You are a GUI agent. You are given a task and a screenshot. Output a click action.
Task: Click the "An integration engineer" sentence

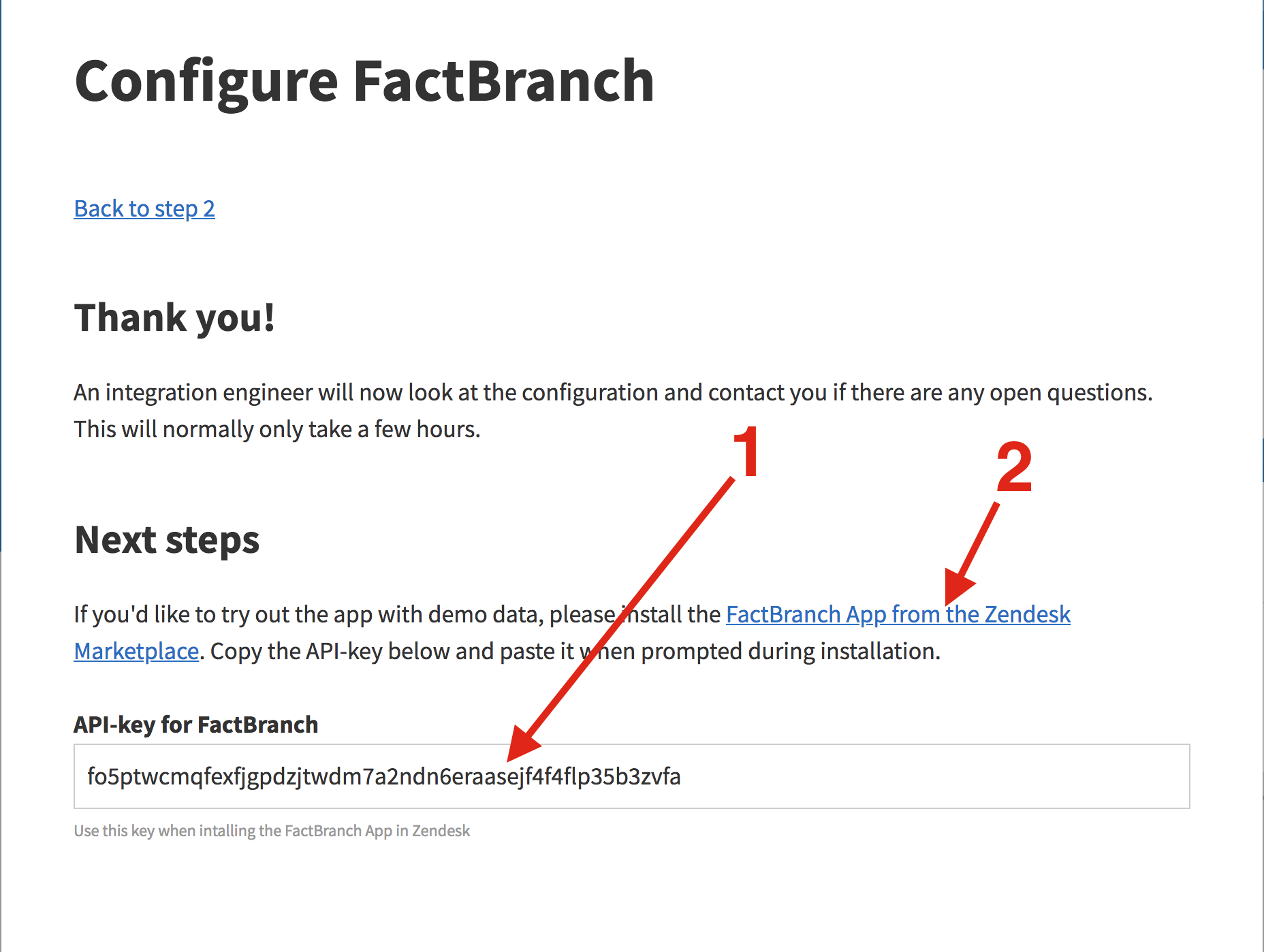click(x=613, y=393)
